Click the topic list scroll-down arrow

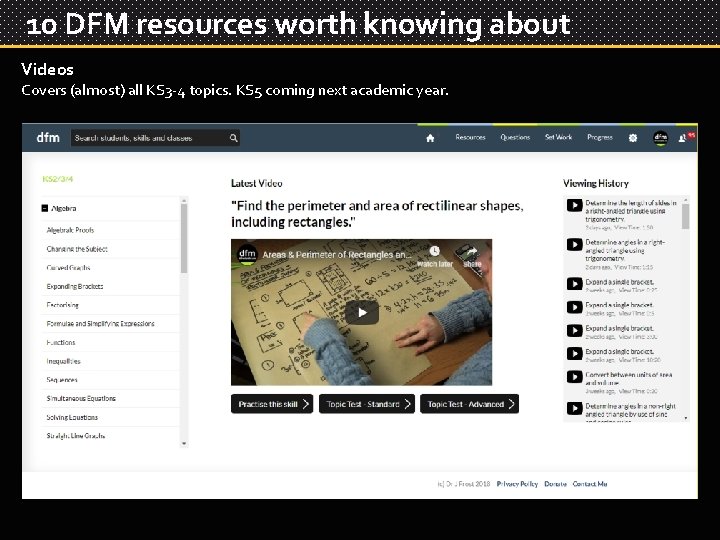coord(184,444)
